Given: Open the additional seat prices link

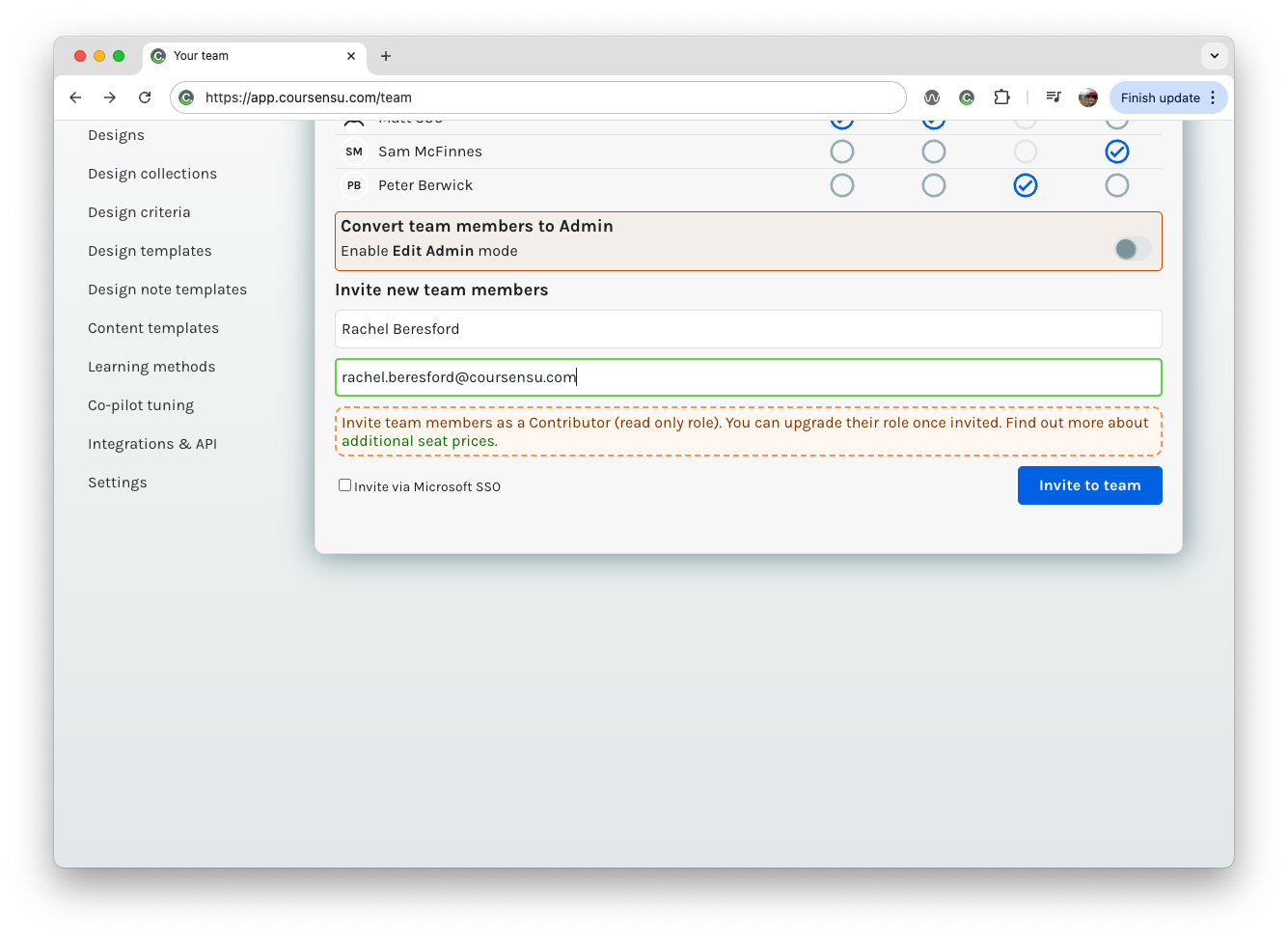Looking at the screenshot, I should point(420,441).
